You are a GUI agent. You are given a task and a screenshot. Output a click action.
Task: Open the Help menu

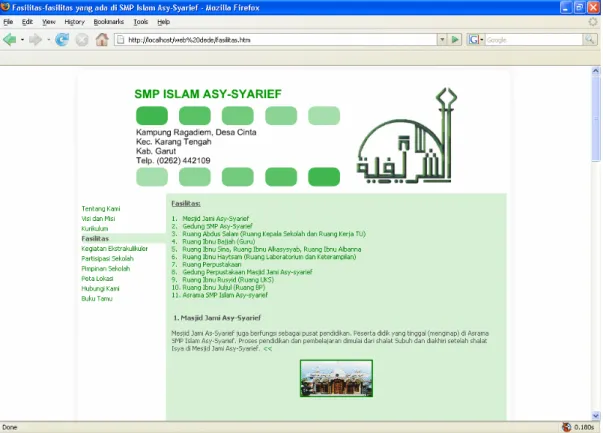click(x=163, y=22)
